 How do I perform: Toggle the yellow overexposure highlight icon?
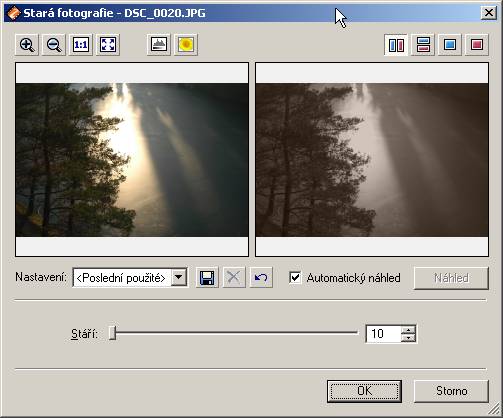click(x=186, y=45)
